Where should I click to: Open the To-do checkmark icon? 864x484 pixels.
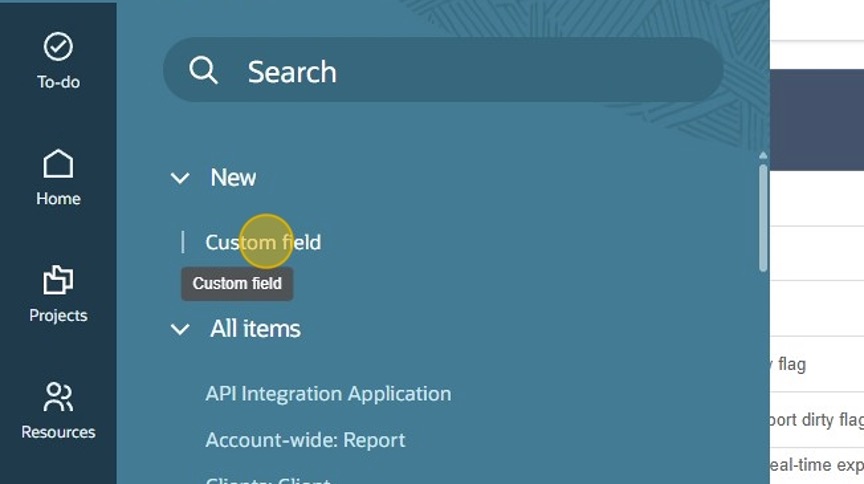[x=58, y=47]
